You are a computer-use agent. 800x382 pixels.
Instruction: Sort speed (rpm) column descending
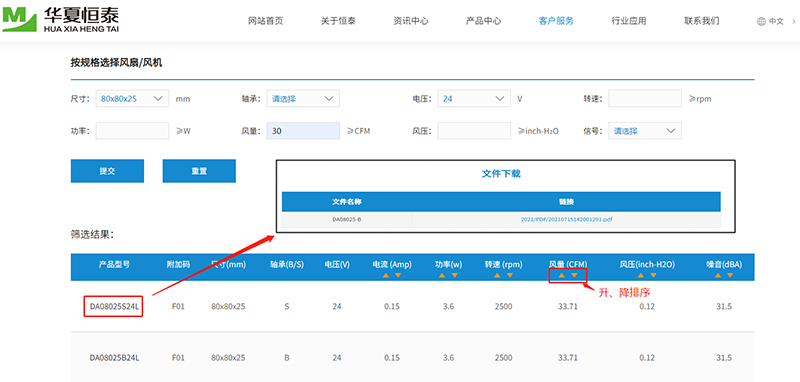[x=510, y=275]
